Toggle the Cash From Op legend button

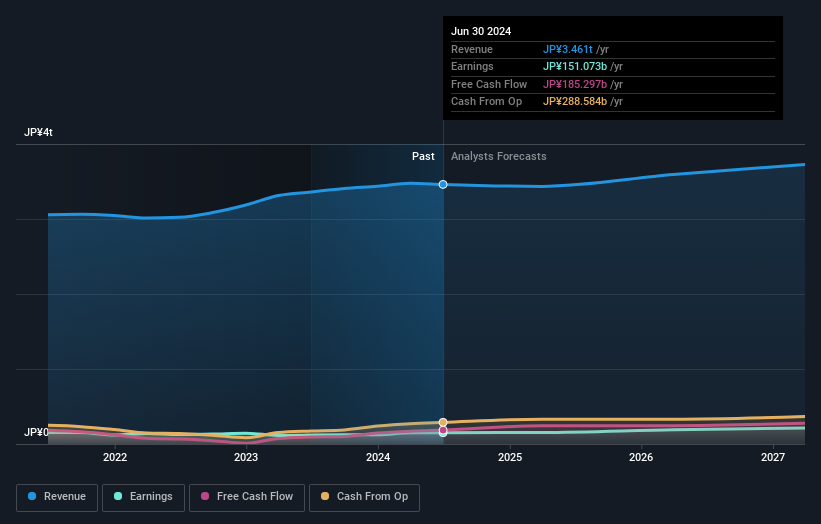(x=364, y=497)
